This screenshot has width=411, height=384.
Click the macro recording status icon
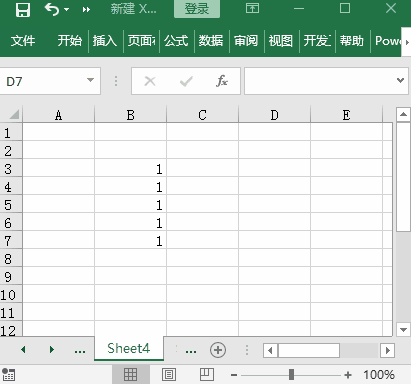(x=8, y=375)
